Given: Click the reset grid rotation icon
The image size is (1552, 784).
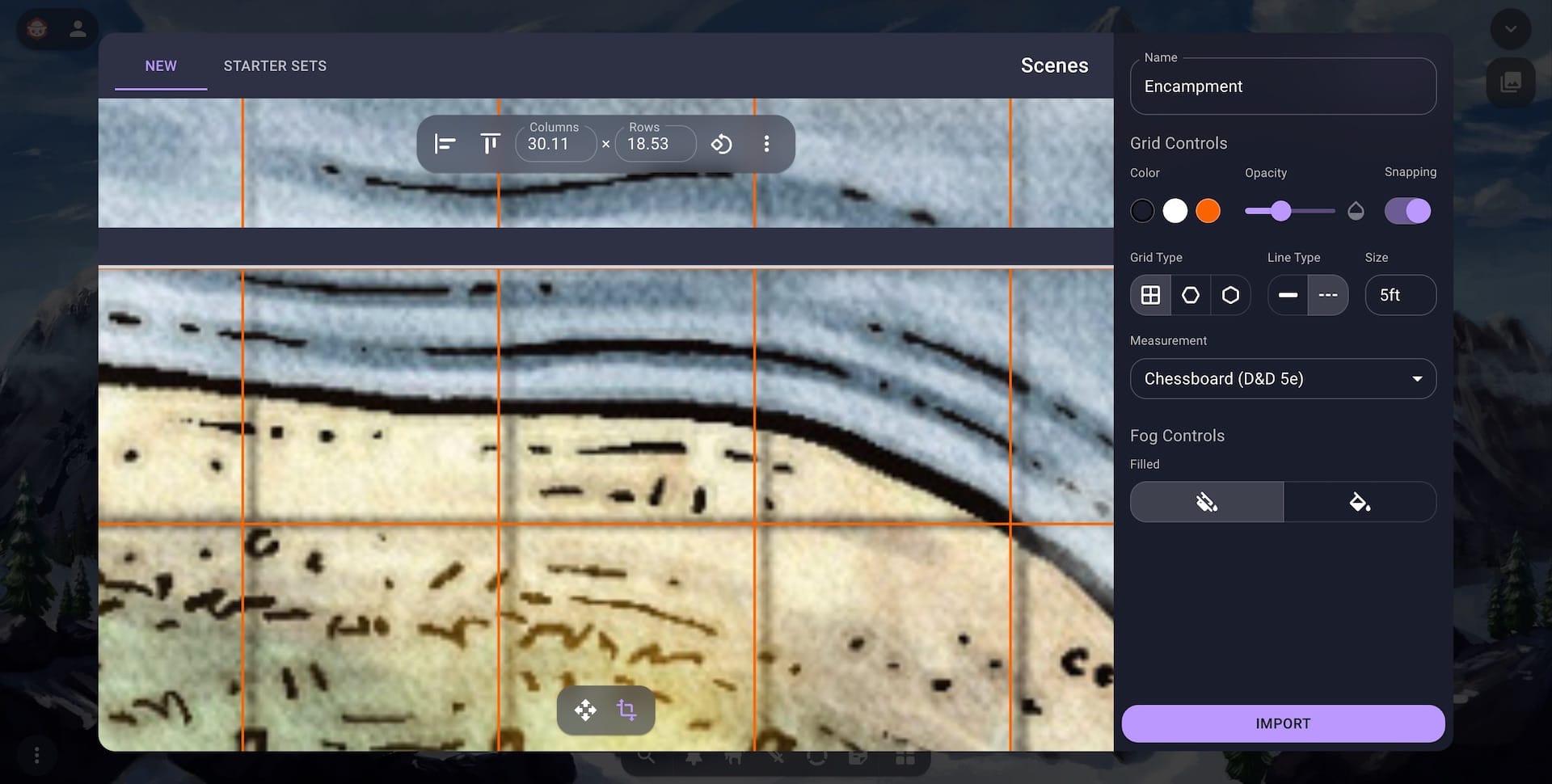Looking at the screenshot, I should pyautogui.click(x=721, y=144).
